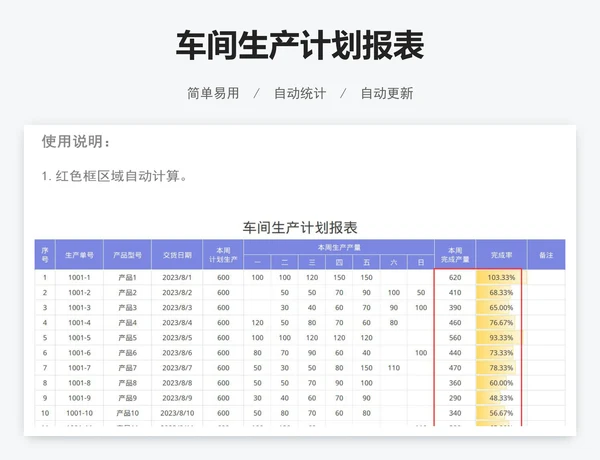The height and width of the screenshot is (460, 600).
Task: Select completion rate cell 78.33%
Action: (501, 368)
